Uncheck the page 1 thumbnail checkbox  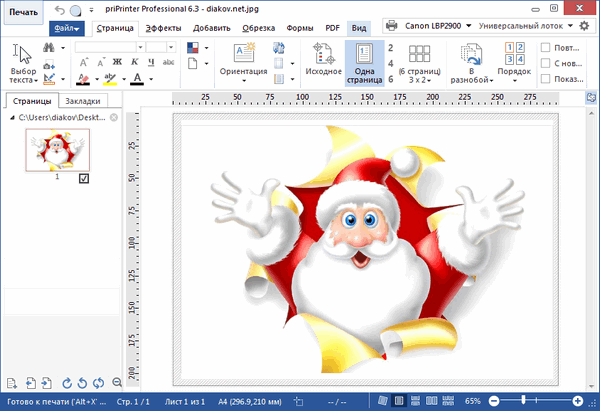click(x=84, y=178)
